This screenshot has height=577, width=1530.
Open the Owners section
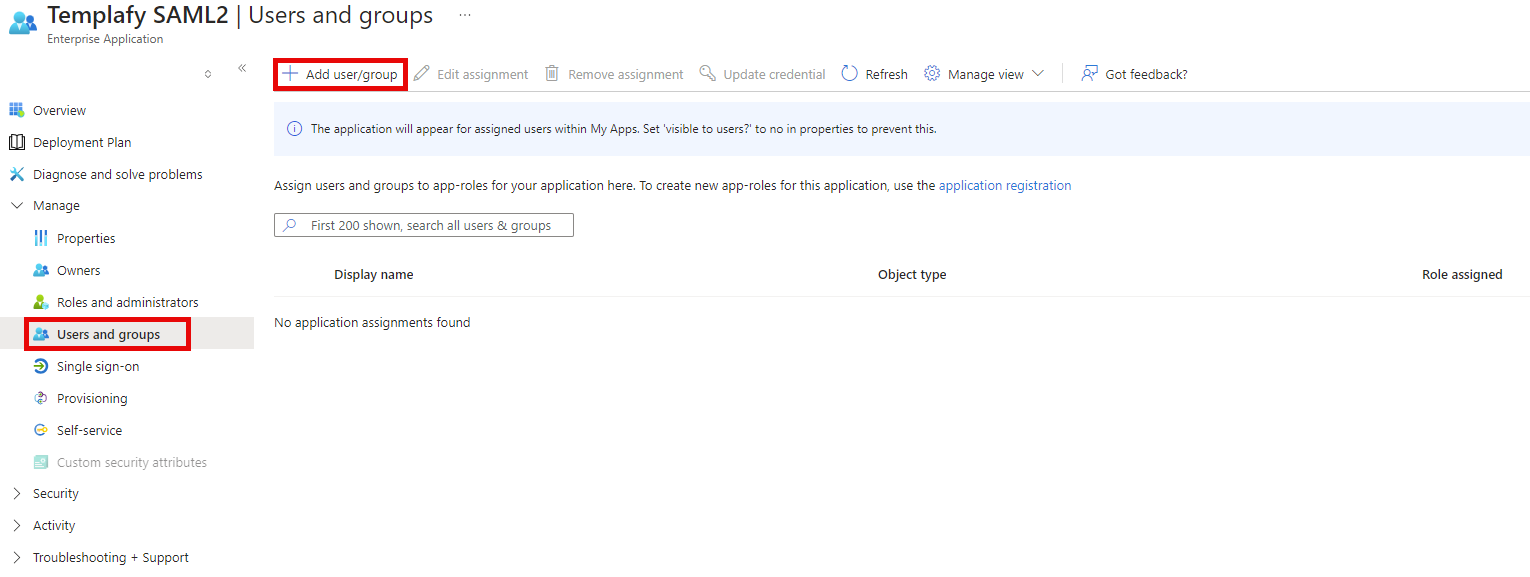[80, 269]
